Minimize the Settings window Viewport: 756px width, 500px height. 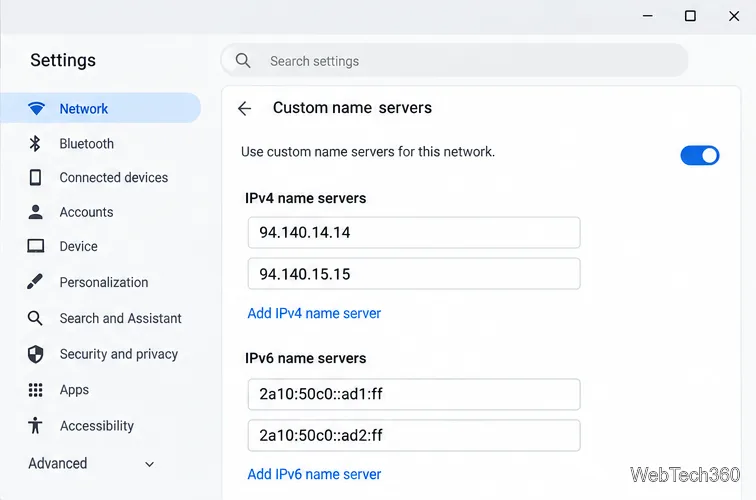[x=648, y=16]
